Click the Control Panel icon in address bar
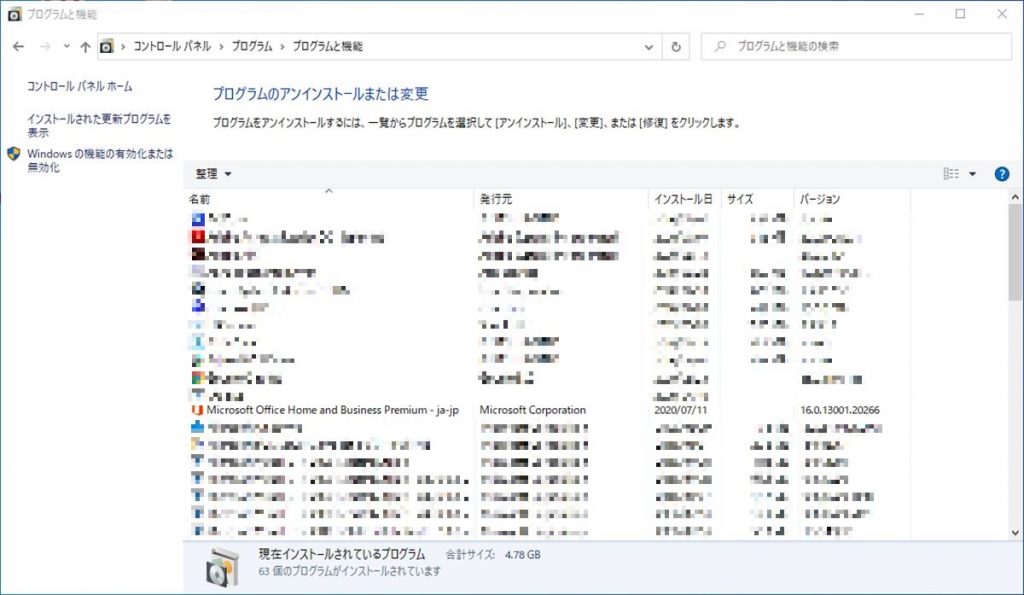Viewport: 1024px width, 595px height. pyautogui.click(x=106, y=46)
